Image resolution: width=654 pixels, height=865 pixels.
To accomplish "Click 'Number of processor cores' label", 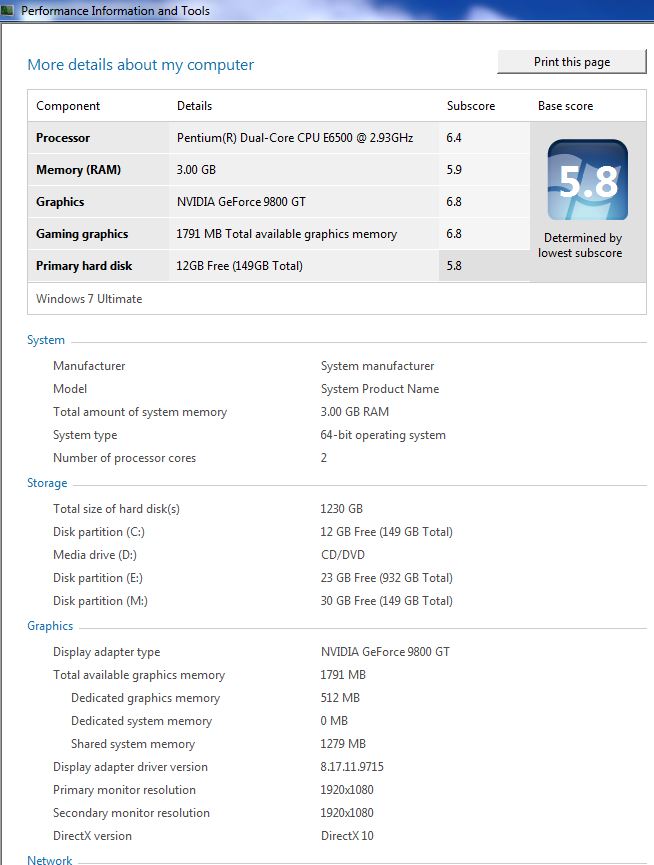I will pos(124,458).
